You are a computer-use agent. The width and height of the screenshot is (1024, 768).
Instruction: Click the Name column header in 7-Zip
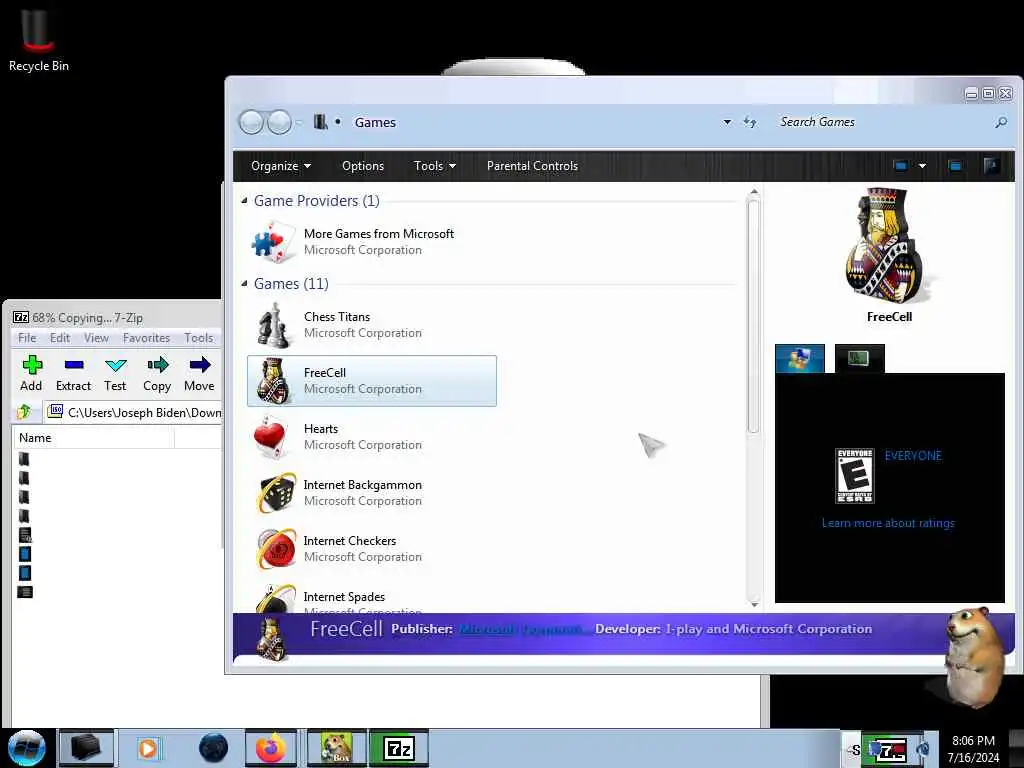coord(93,438)
